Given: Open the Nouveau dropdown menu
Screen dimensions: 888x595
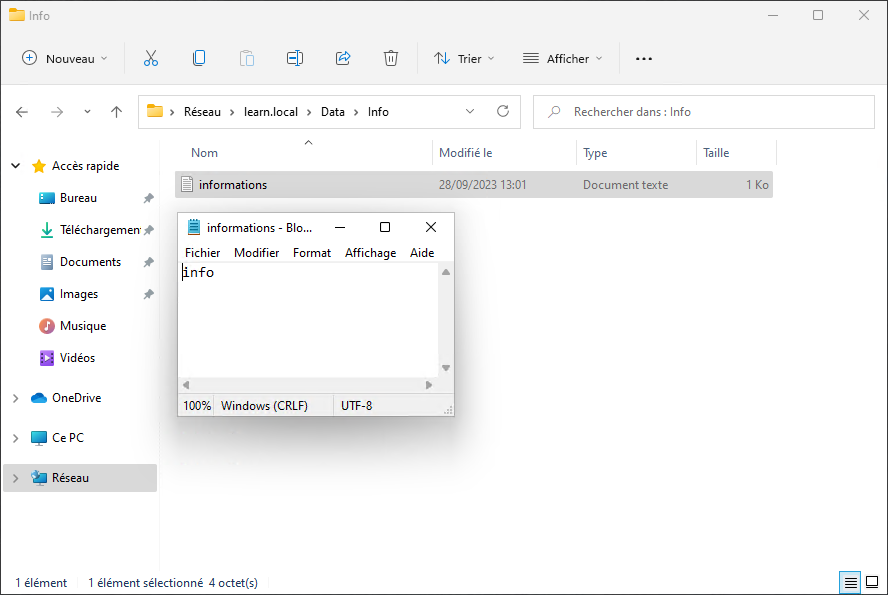Looking at the screenshot, I should (x=65, y=58).
